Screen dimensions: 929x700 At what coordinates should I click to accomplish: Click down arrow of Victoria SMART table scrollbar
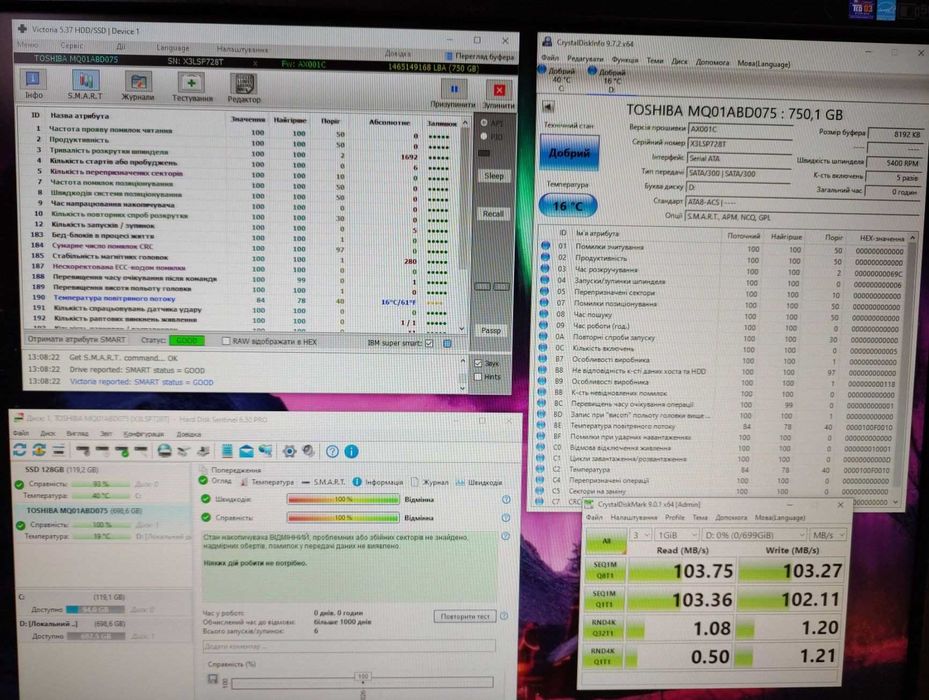pos(462,328)
